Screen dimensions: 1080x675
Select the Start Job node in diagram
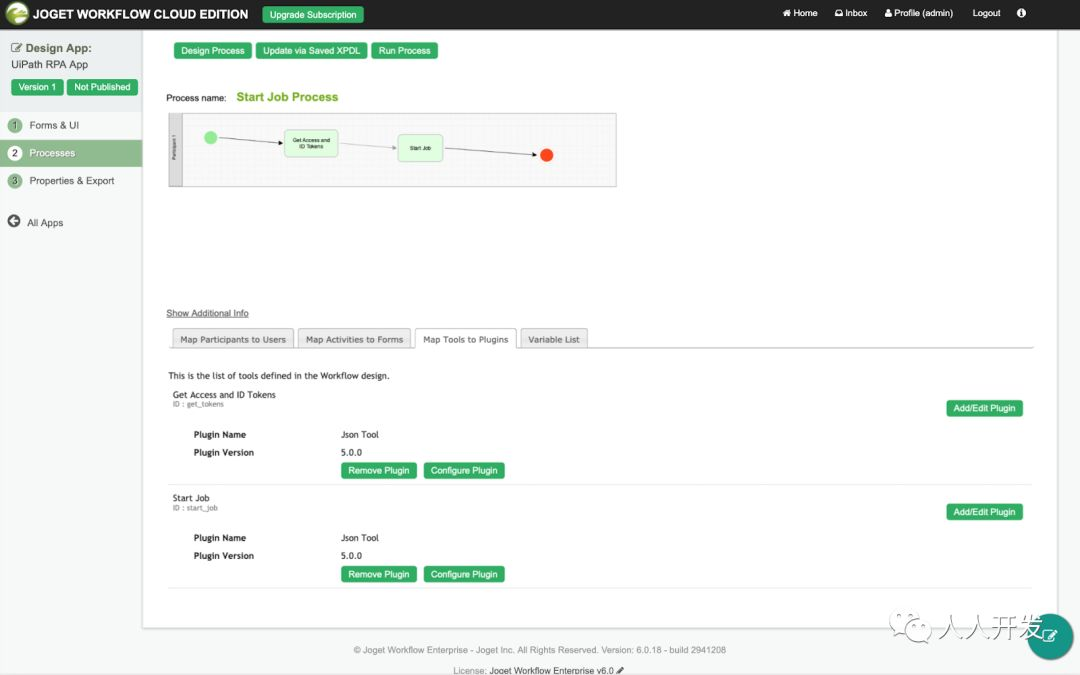tap(420, 148)
